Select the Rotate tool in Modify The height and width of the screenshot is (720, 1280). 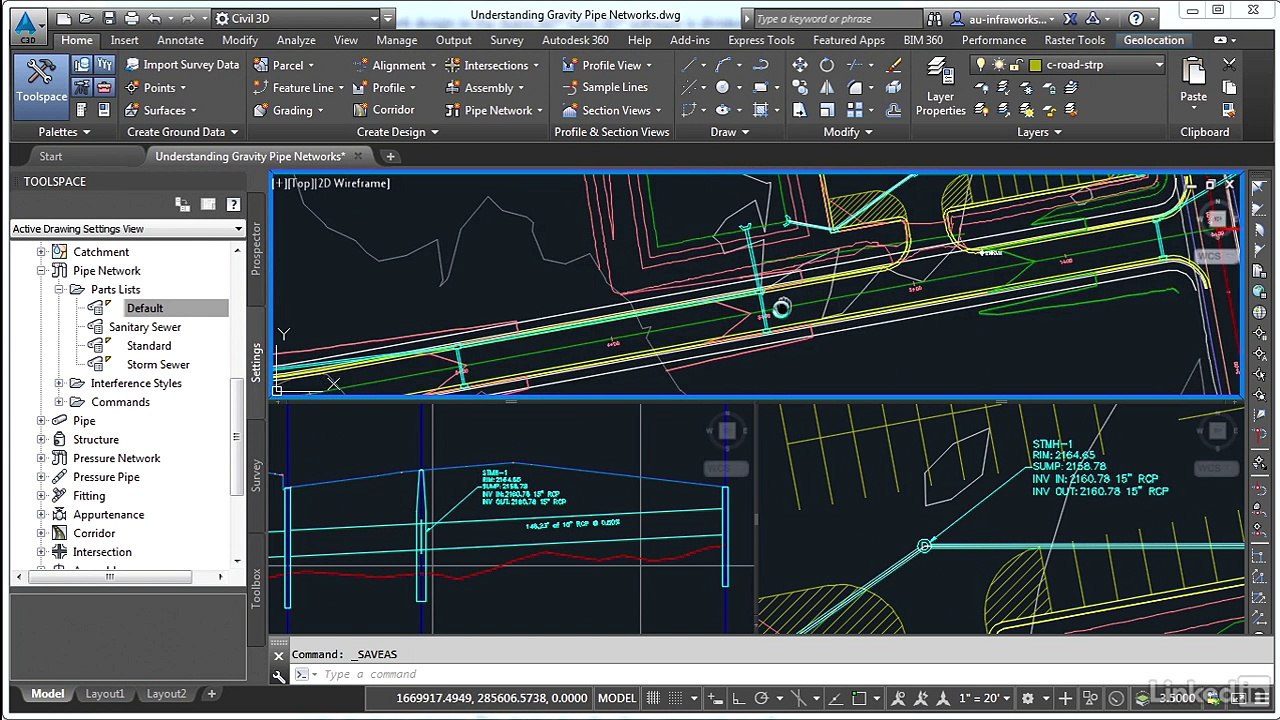(x=827, y=65)
